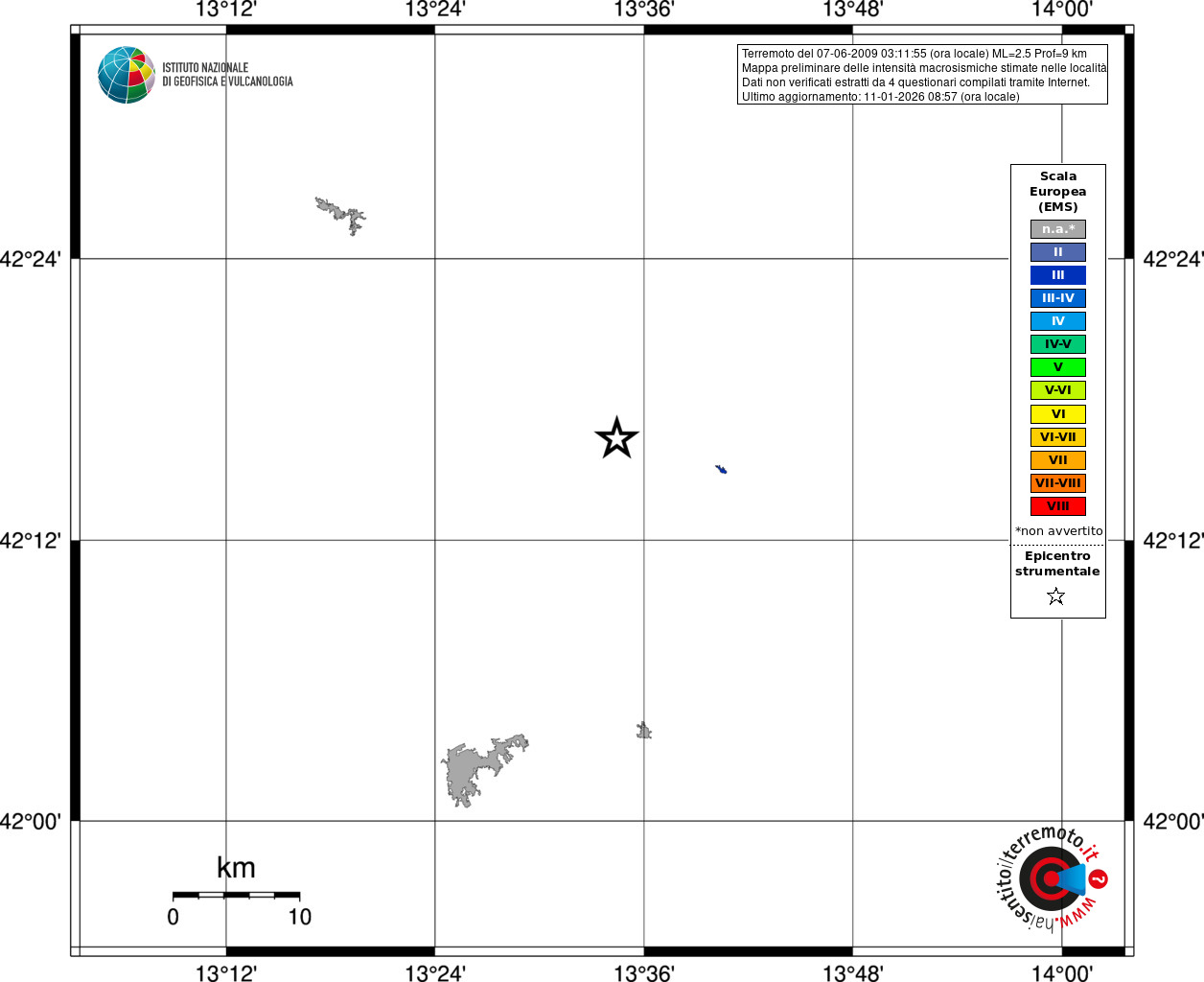This screenshot has height=982, width=1204.
Task: Click the legend epicenter star symbol
Action: pyautogui.click(x=1056, y=596)
